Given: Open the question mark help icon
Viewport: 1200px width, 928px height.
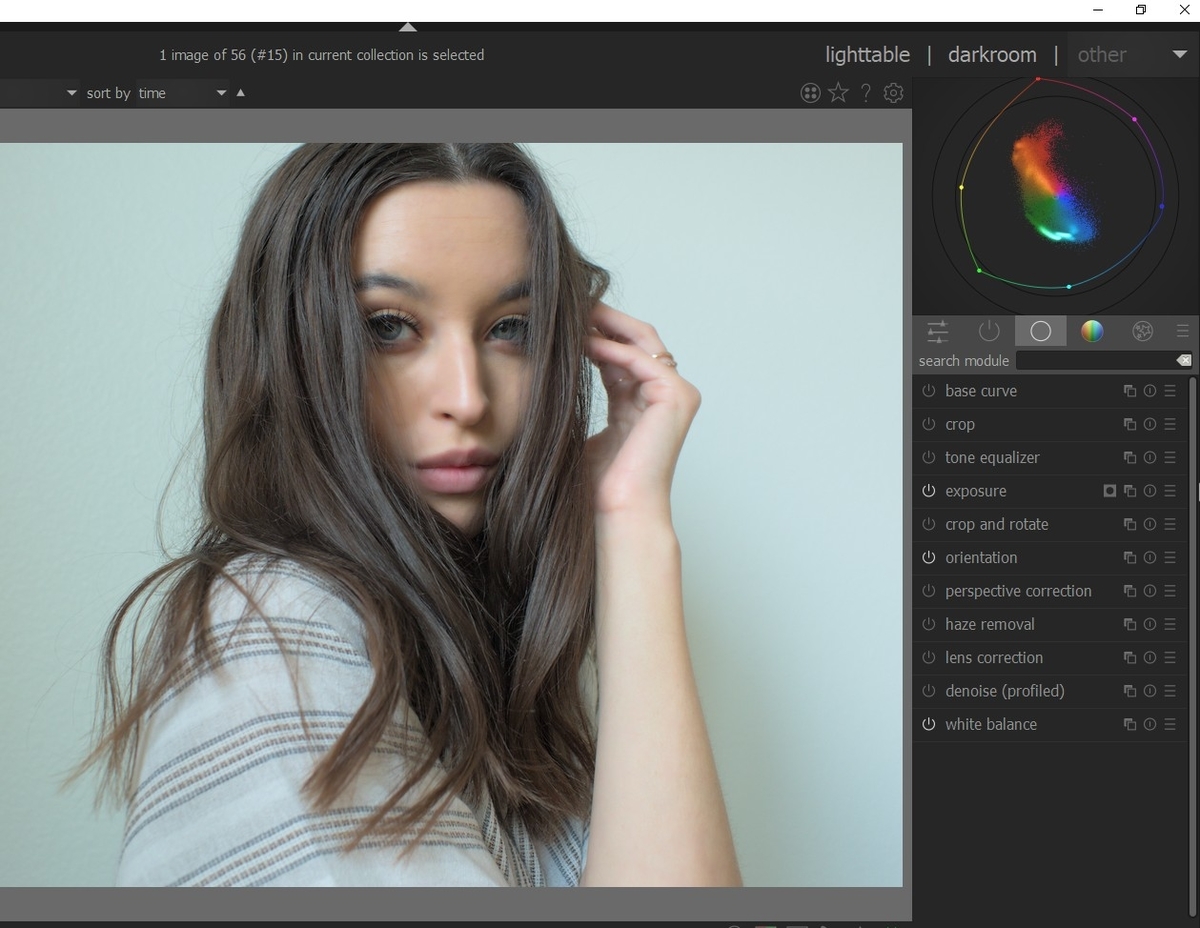Looking at the screenshot, I should (x=866, y=93).
